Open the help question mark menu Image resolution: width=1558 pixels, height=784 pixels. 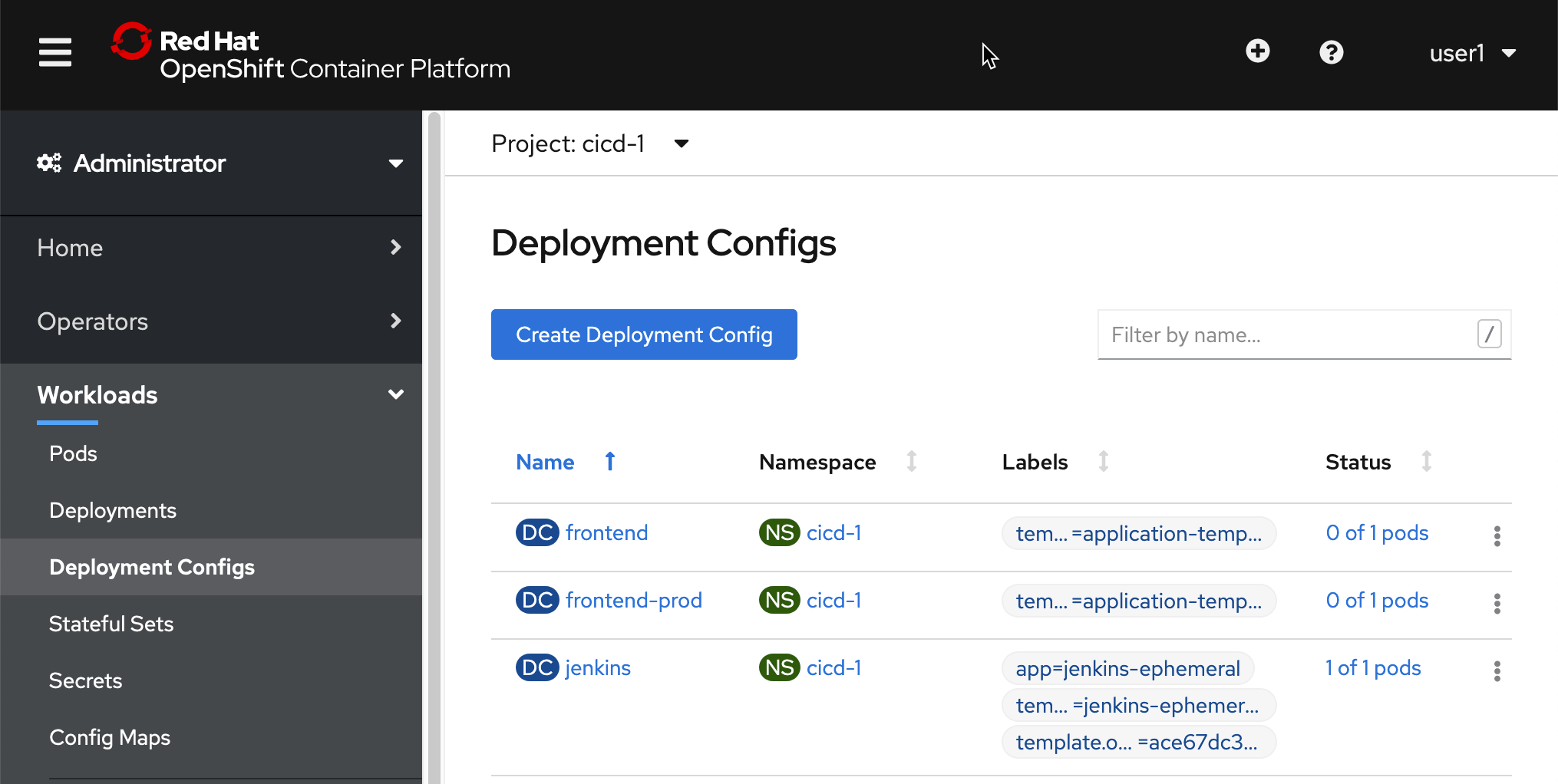point(1331,52)
